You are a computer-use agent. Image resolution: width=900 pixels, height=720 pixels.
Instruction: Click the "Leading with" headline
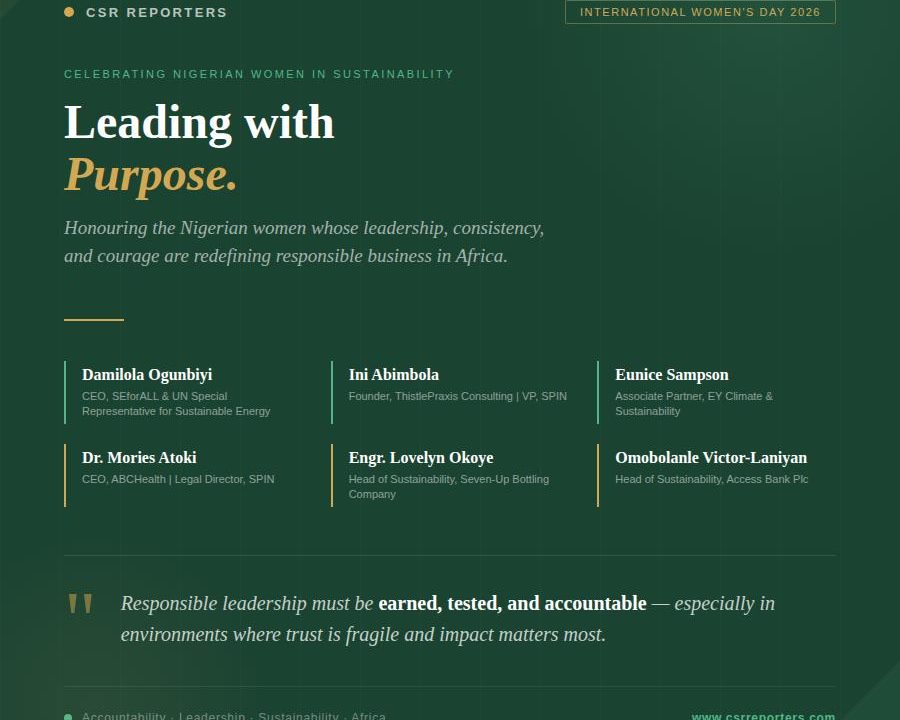[x=199, y=122]
